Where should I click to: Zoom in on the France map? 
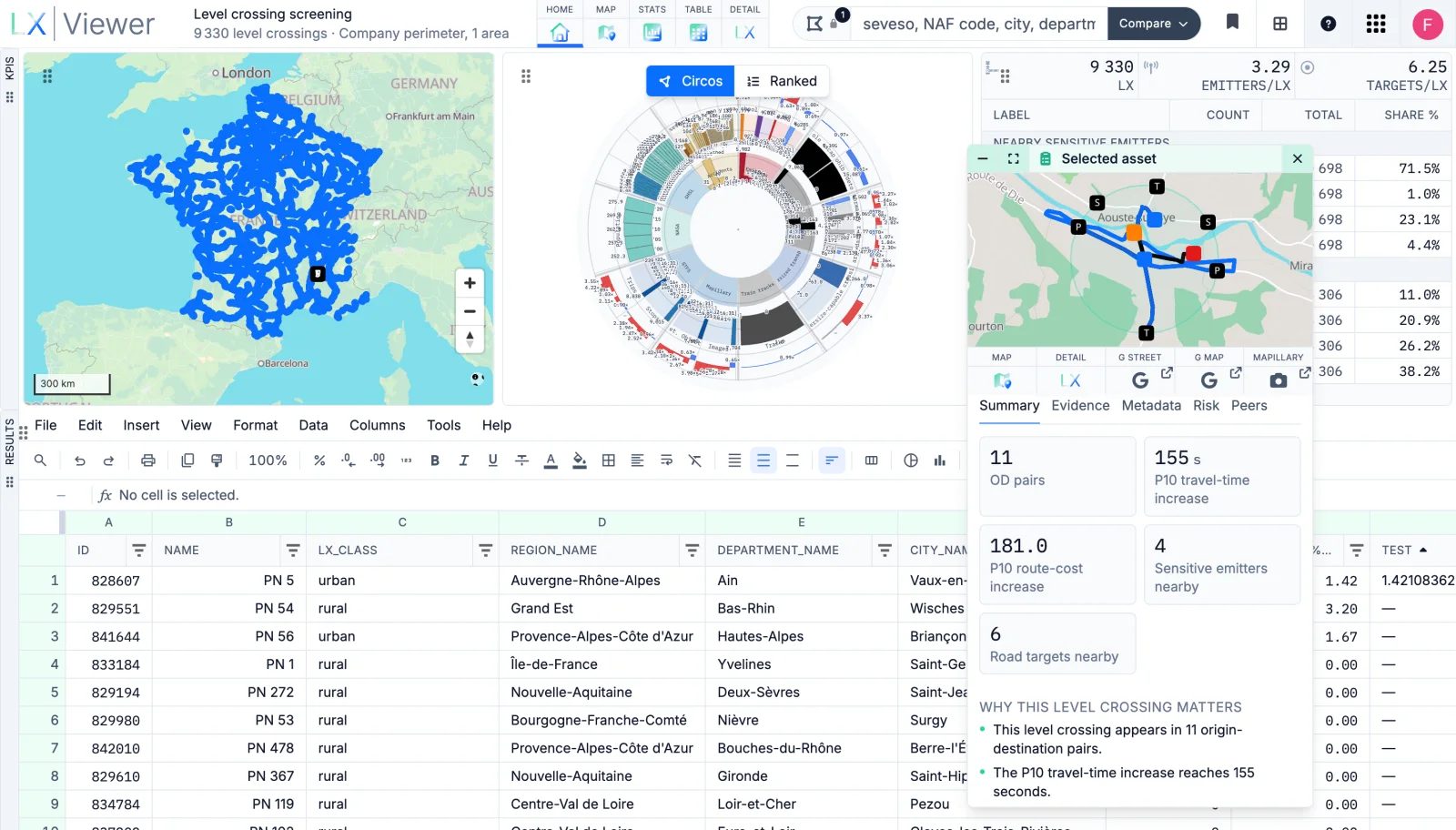click(470, 283)
